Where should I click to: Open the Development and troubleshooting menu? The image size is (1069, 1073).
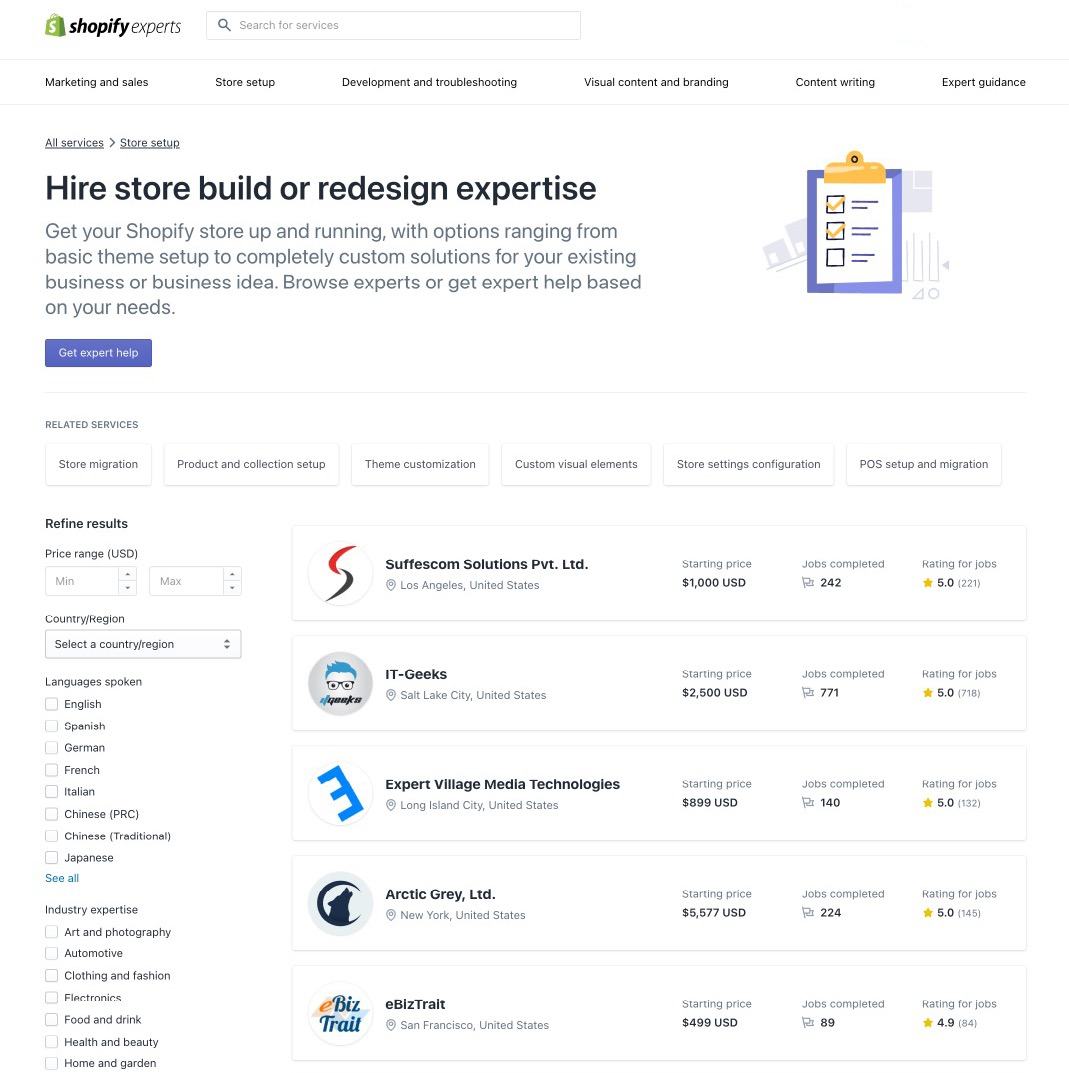(429, 82)
